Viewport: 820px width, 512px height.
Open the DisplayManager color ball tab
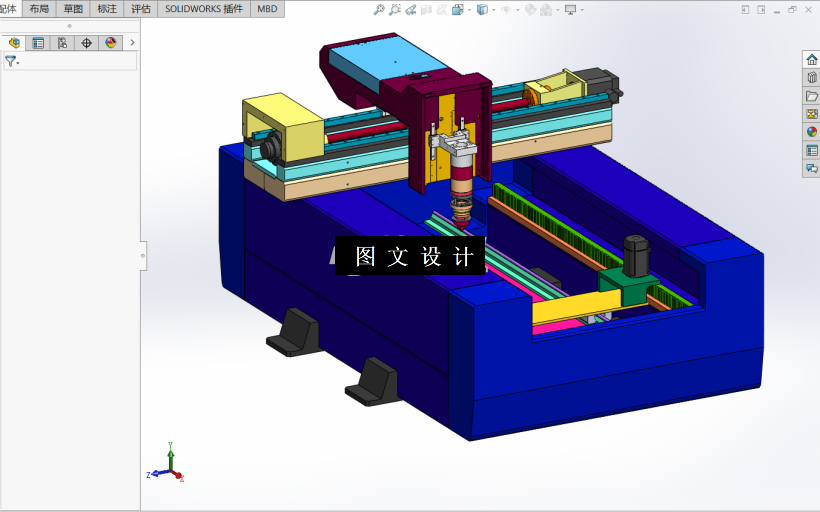pyautogui.click(x=110, y=43)
